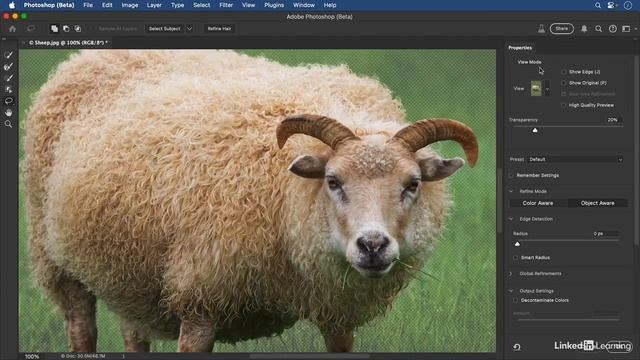
Task: Select the Lasso tool
Action: [x=8, y=101]
